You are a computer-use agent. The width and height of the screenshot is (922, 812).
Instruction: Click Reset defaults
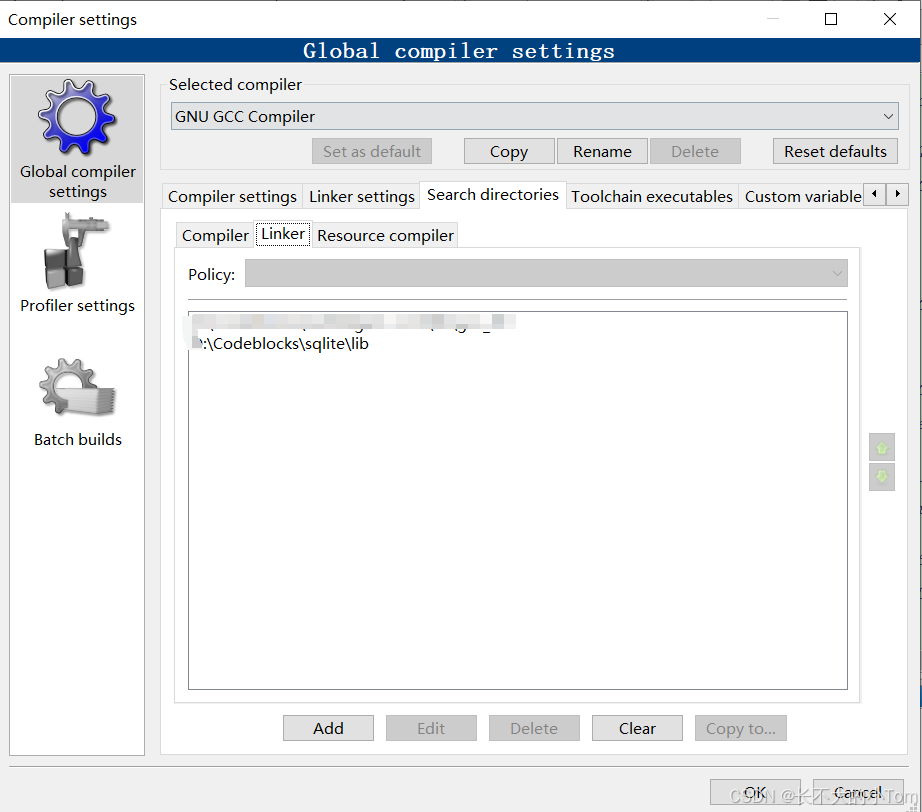click(x=835, y=151)
